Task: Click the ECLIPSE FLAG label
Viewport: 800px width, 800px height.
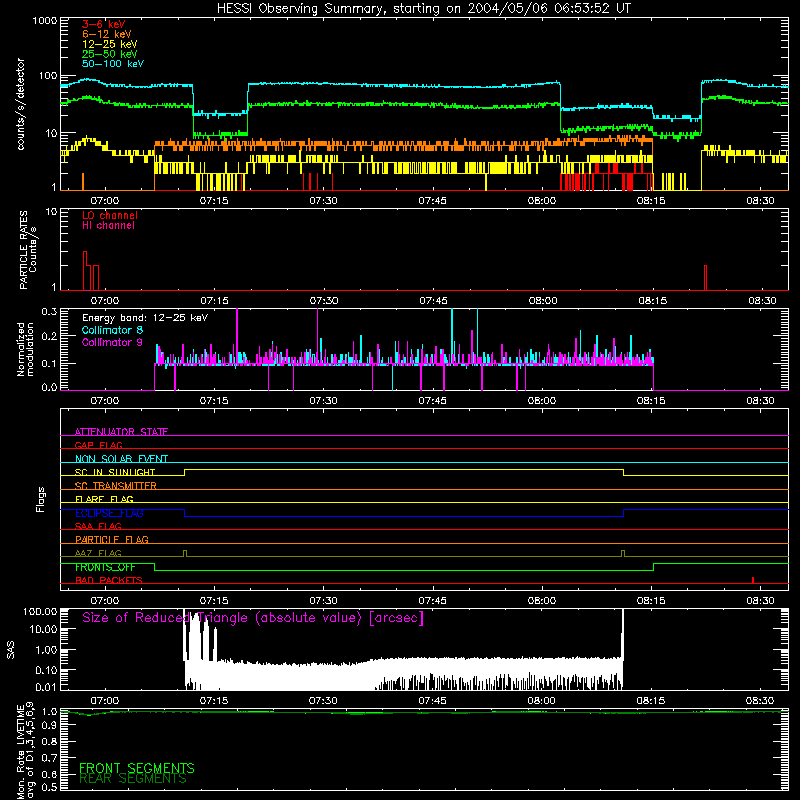Action: pyautogui.click(x=109, y=513)
